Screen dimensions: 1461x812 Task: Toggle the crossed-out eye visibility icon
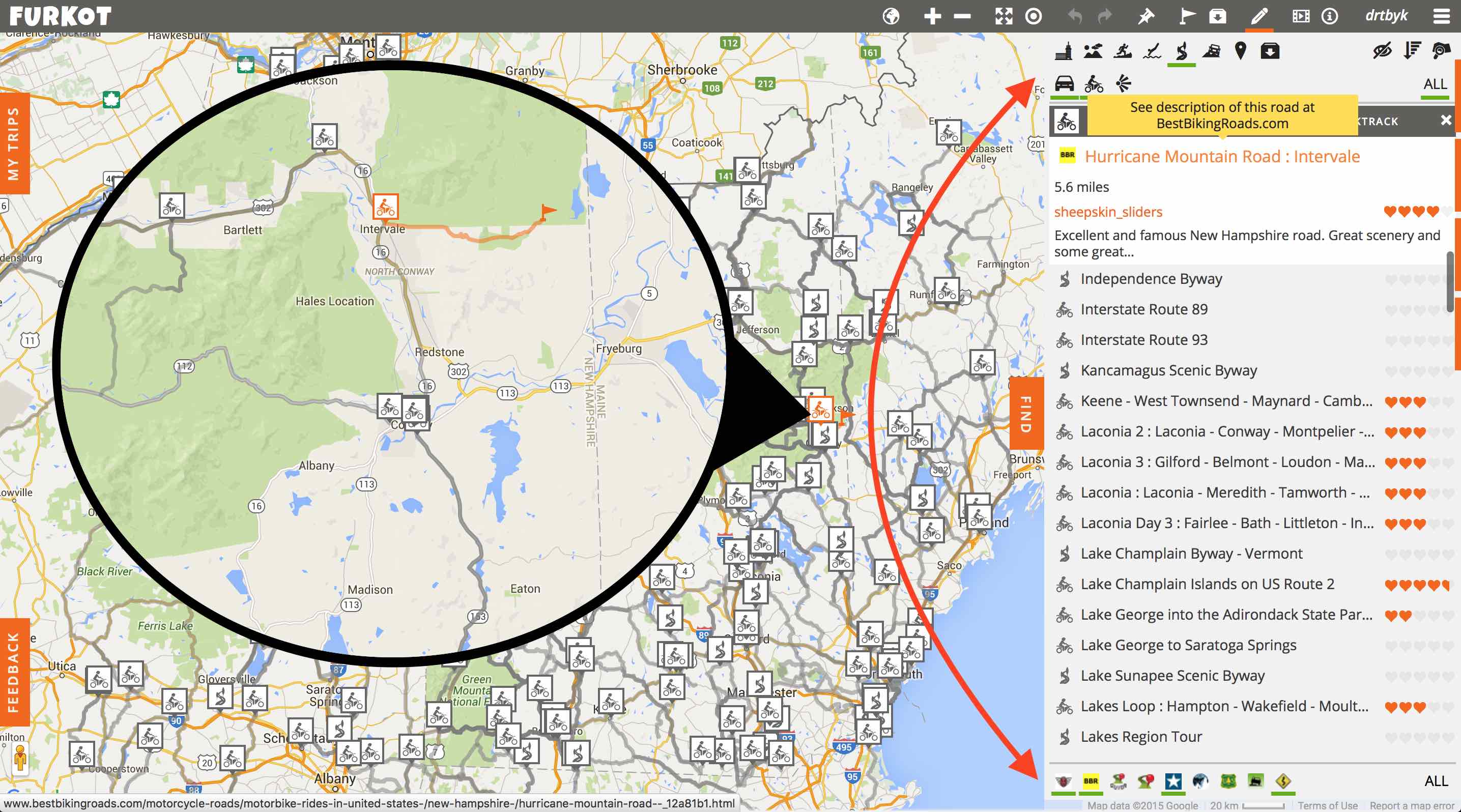click(x=1382, y=51)
